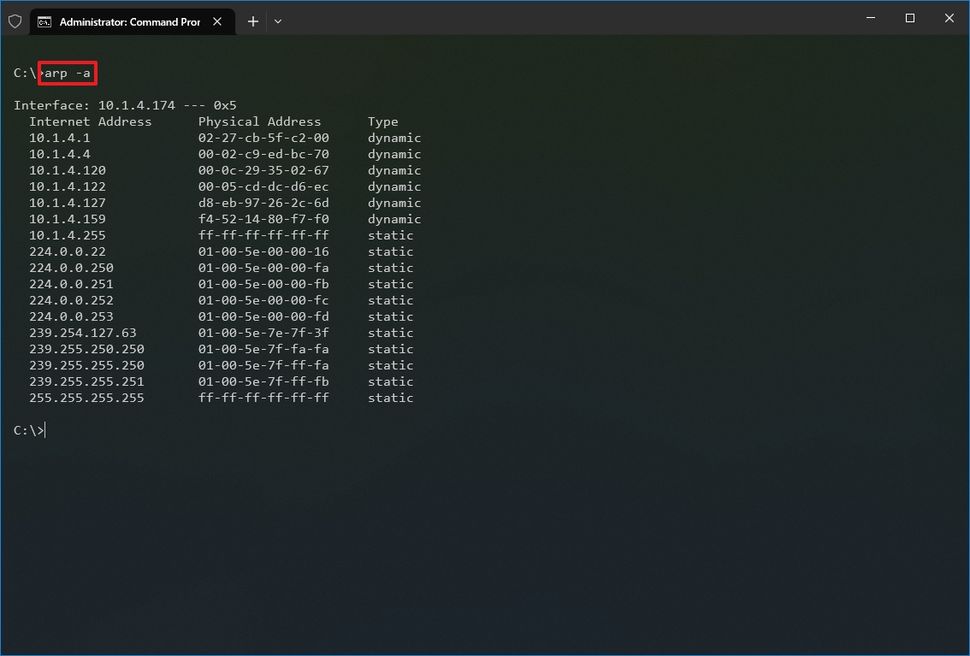
Task: Click IP address 224.0.0.252
Action: point(71,300)
